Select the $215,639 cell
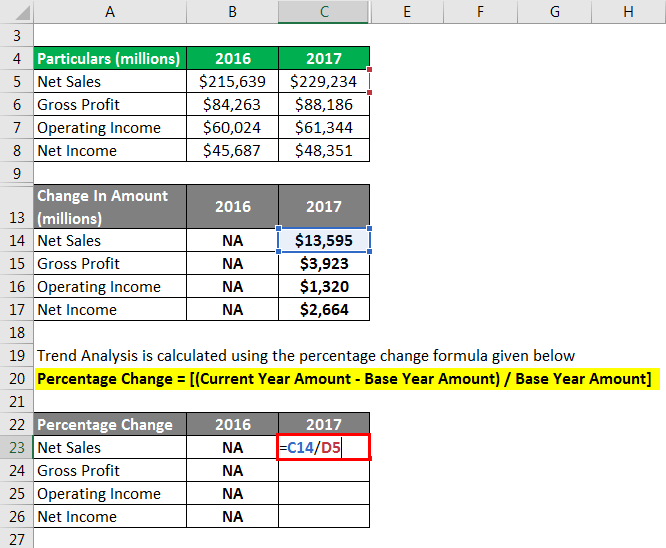 point(232,81)
